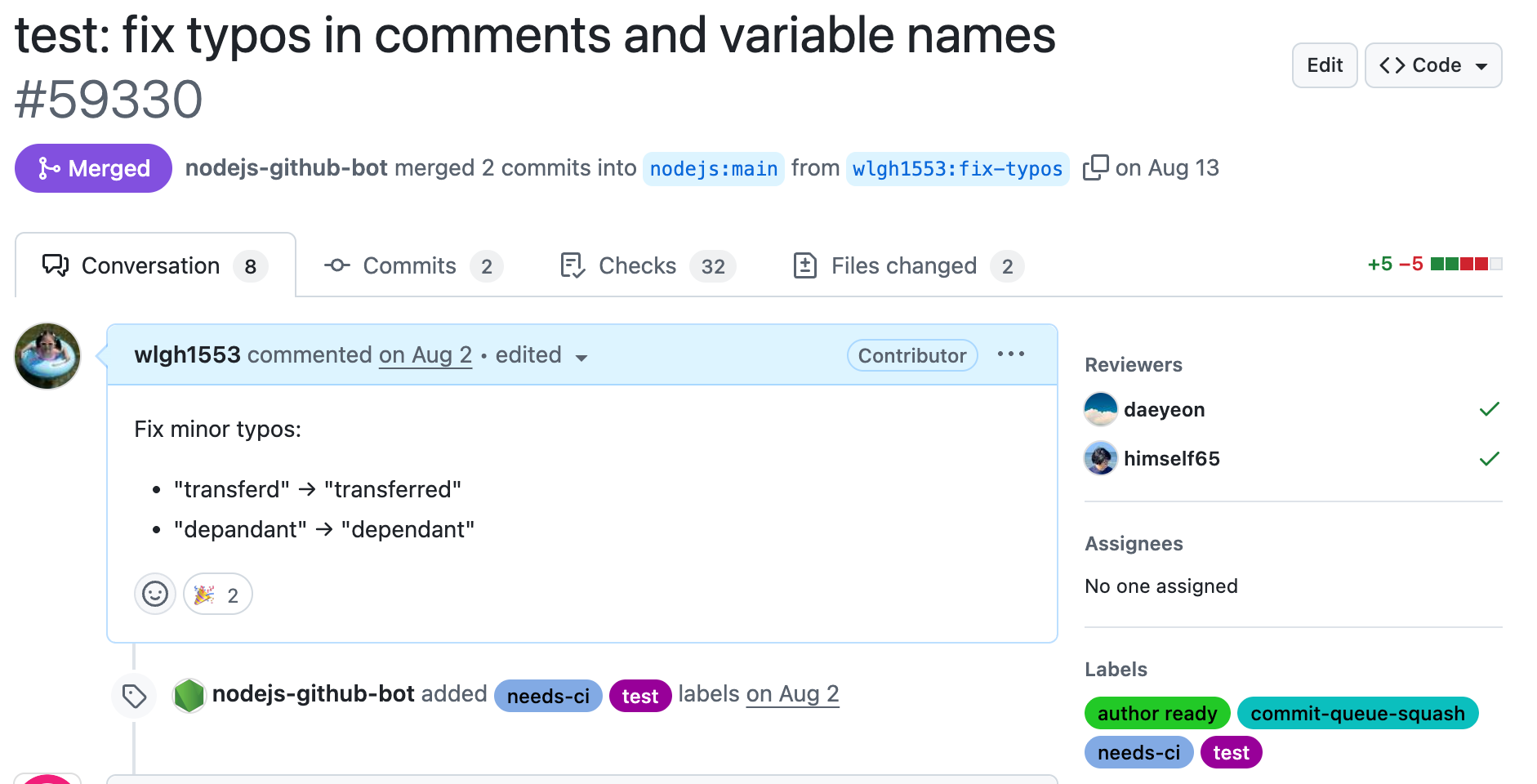Screen dimensions: 1537x784
Task: Click the diffstat additions and deletions bar
Action: (x=1465, y=264)
